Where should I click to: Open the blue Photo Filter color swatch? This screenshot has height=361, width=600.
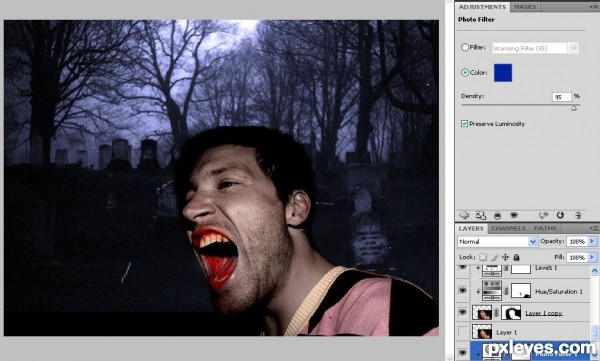coord(503,73)
